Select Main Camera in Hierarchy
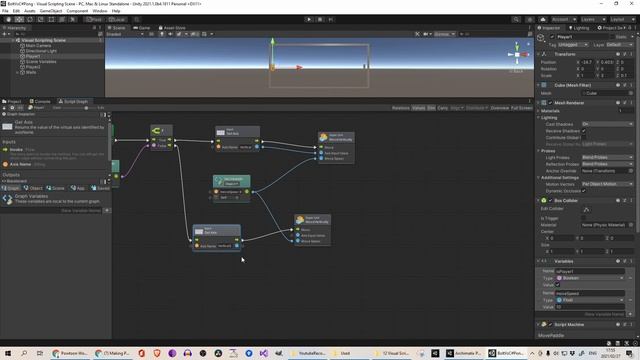 tap(38, 46)
